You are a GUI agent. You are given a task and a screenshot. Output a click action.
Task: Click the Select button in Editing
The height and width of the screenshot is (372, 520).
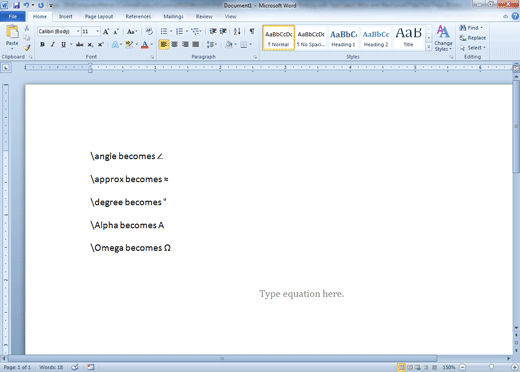coord(473,48)
